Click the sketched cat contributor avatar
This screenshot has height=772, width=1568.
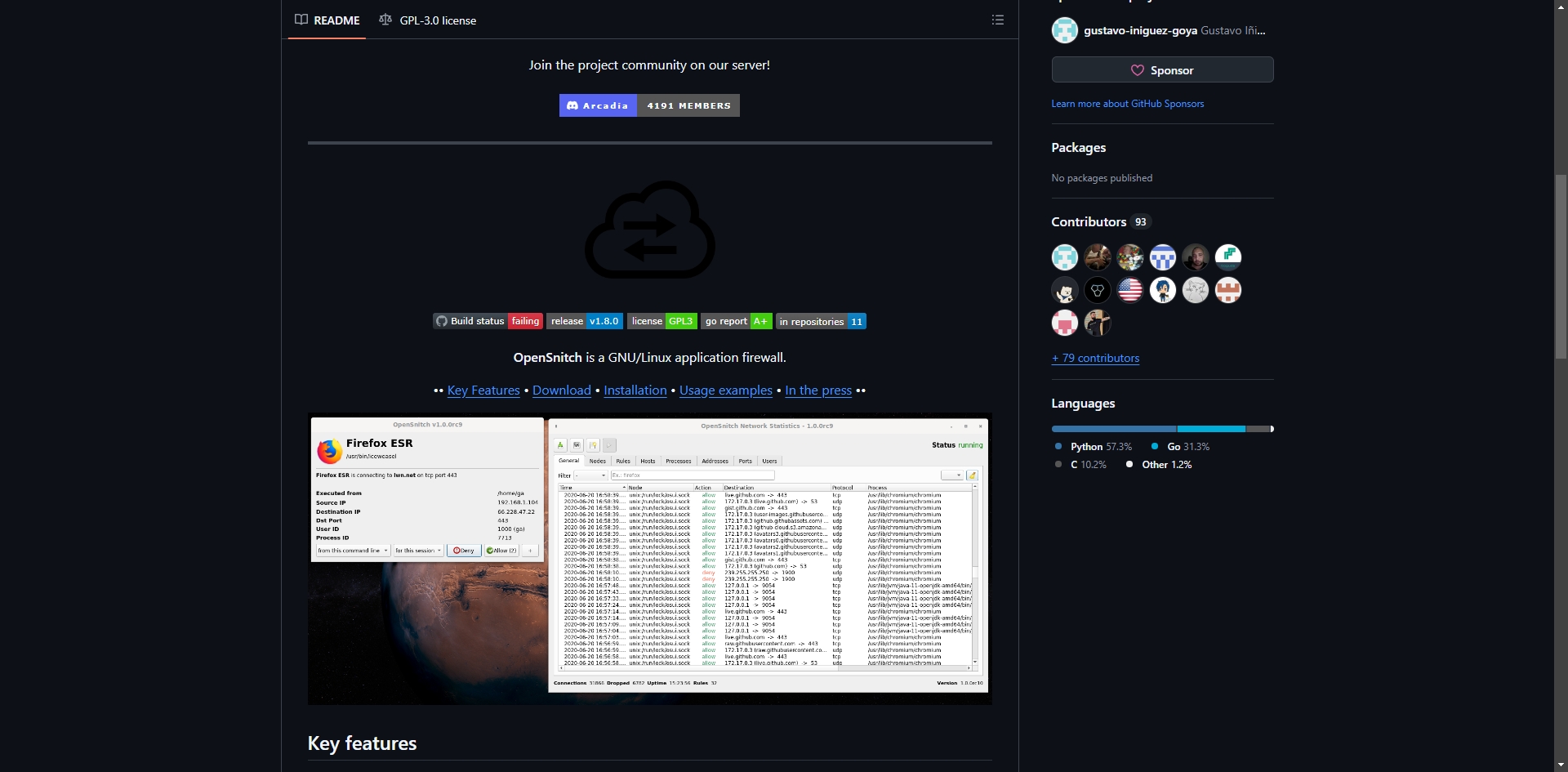[1196, 290]
